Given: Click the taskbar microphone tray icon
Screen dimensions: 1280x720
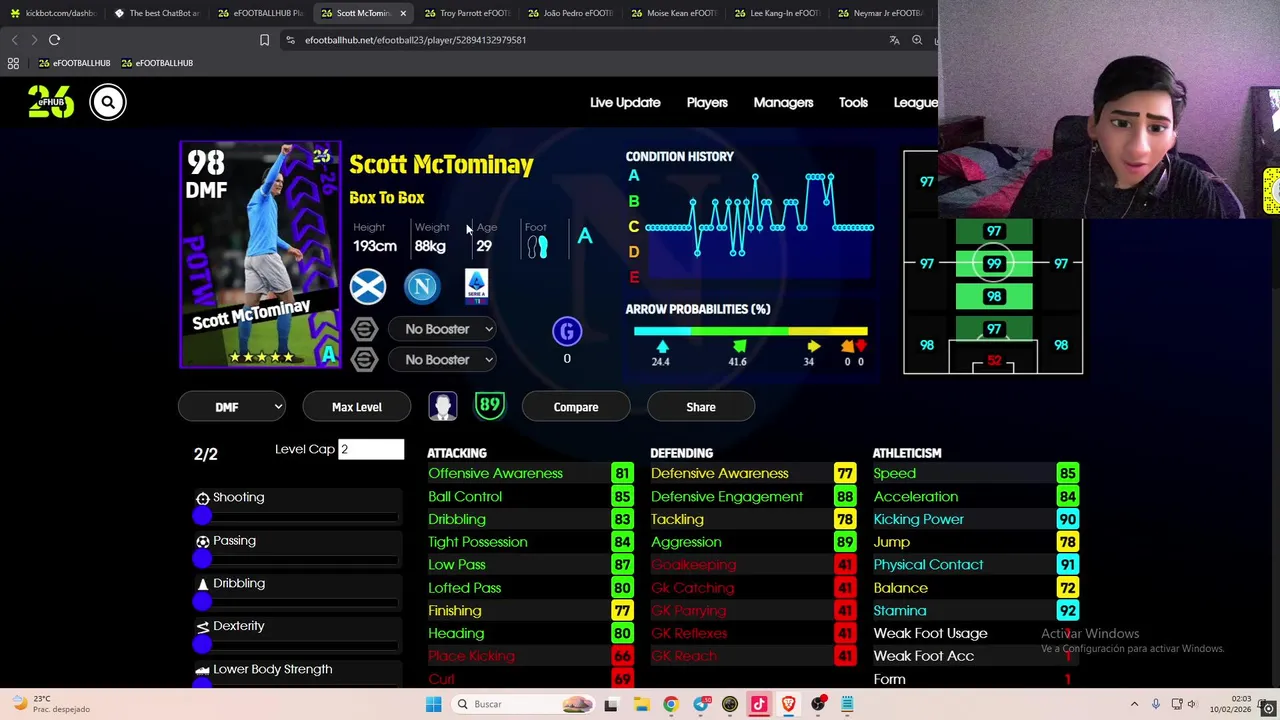Looking at the screenshot, I should [x=1155, y=704].
